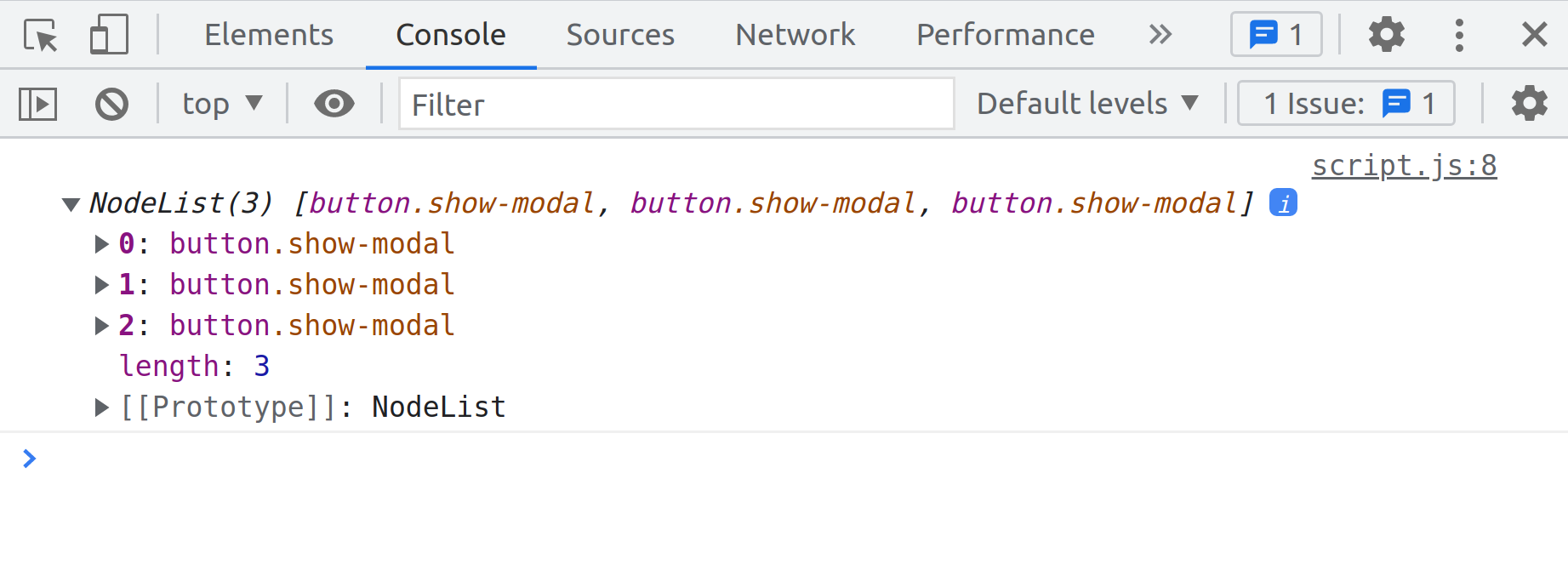
Task: Reveal hidden panels with the chevron
Action: pyautogui.click(x=1160, y=34)
